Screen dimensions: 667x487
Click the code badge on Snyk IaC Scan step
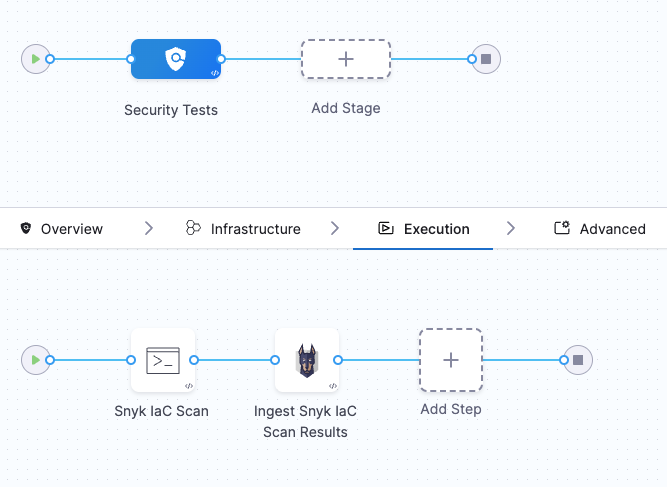(x=189, y=385)
